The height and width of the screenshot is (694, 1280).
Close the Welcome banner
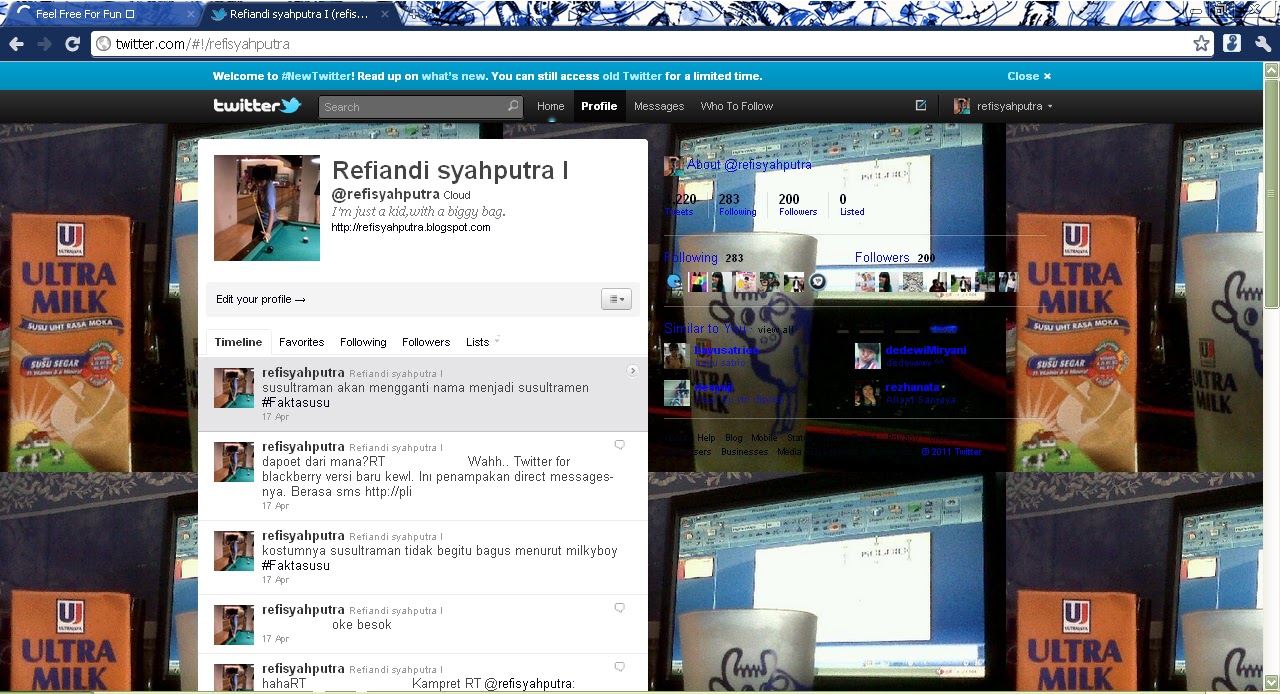1029,76
